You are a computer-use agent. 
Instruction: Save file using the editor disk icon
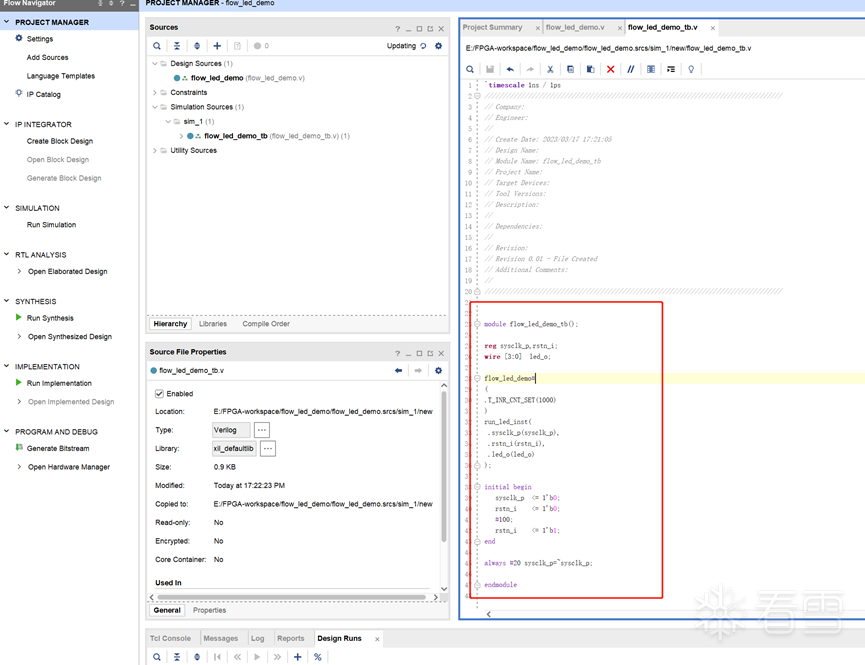click(490, 69)
